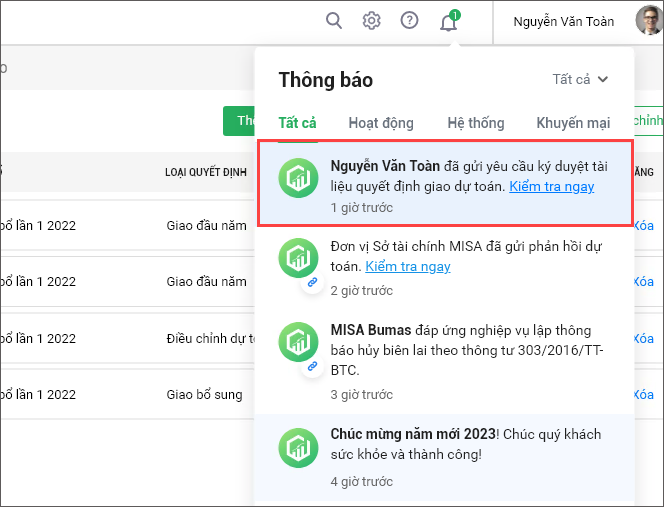The width and height of the screenshot is (664, 507).
Task: Switch to the Khuyến mại tab
Action: pos(573,123)
